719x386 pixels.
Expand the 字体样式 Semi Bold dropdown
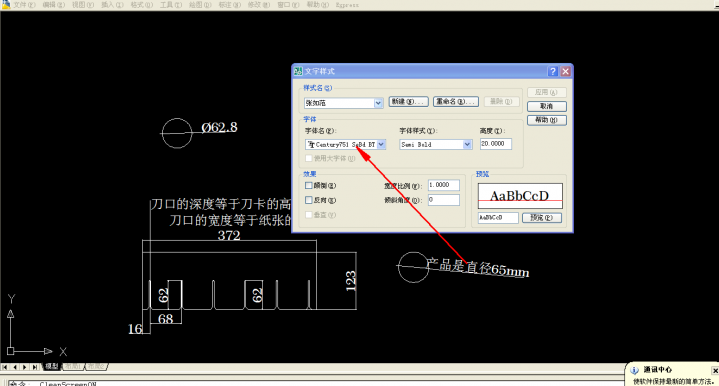(x=467, y=144)
